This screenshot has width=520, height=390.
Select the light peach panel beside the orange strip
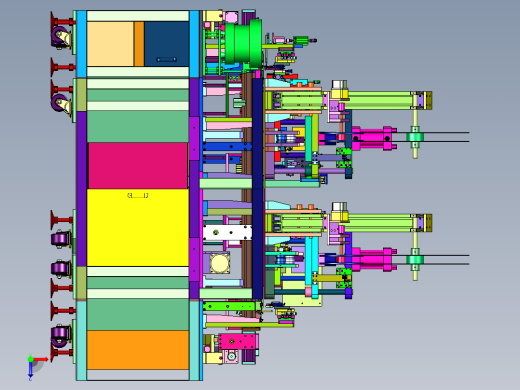[111, 44]
